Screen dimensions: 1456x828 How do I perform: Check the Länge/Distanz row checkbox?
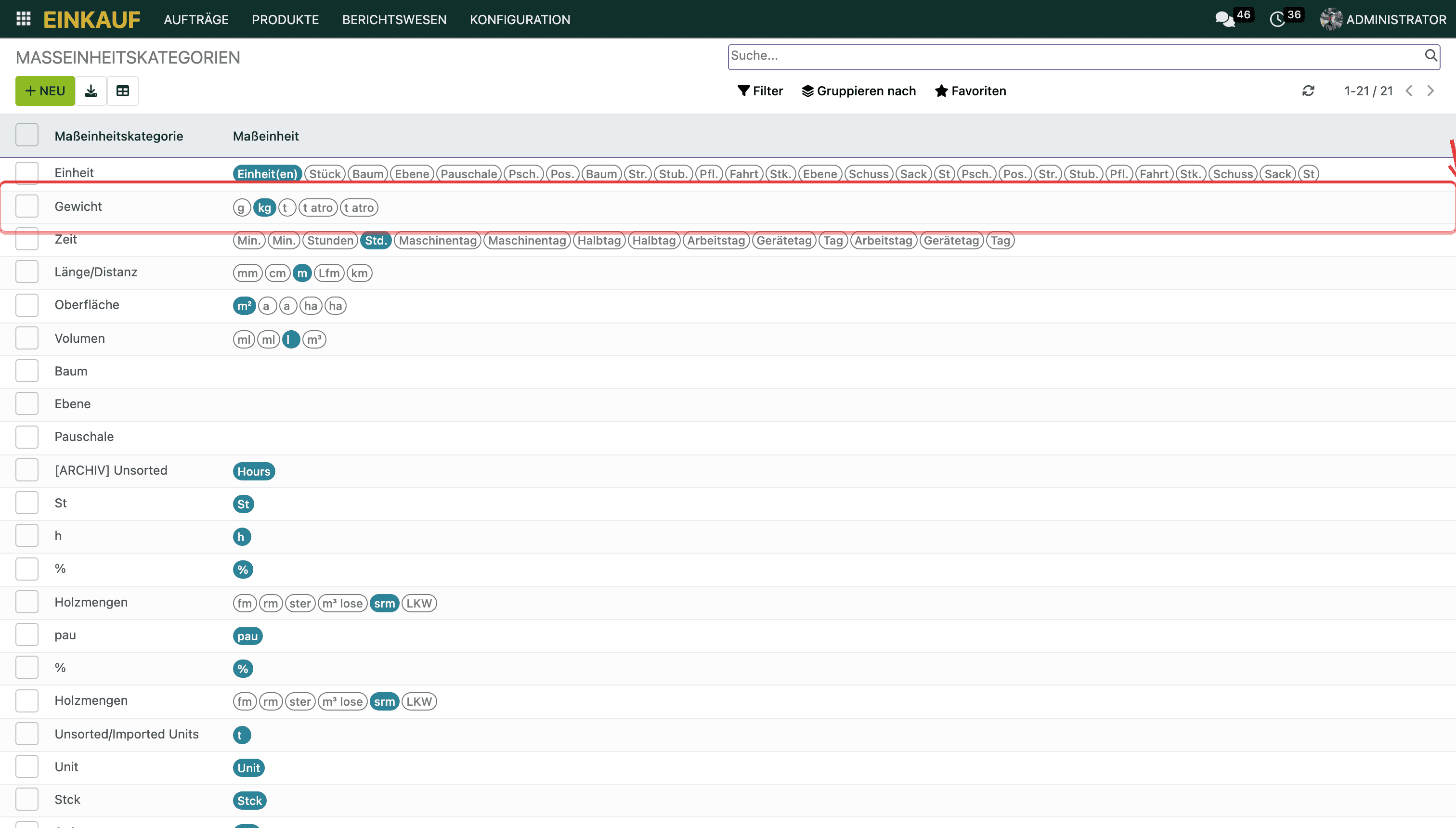pyautogui.click(x=27, y=272)
